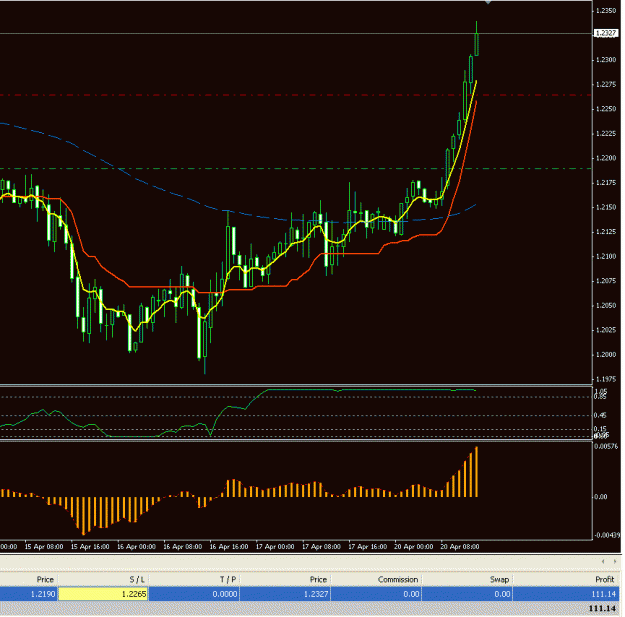
Task: Click the 17 Apr 08:00 time label
Action: point(321,547)
